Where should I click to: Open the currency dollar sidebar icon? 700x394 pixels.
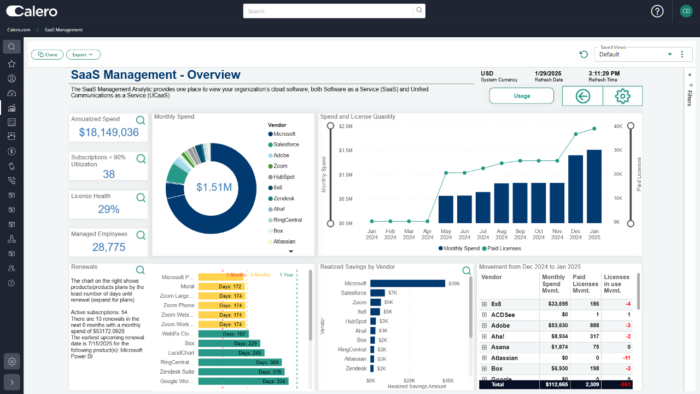pyautogui.click(x=12, y=151)
